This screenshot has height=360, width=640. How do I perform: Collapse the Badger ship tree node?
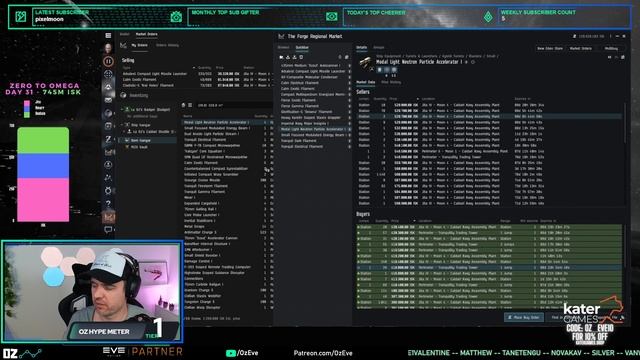coord(122,109)
